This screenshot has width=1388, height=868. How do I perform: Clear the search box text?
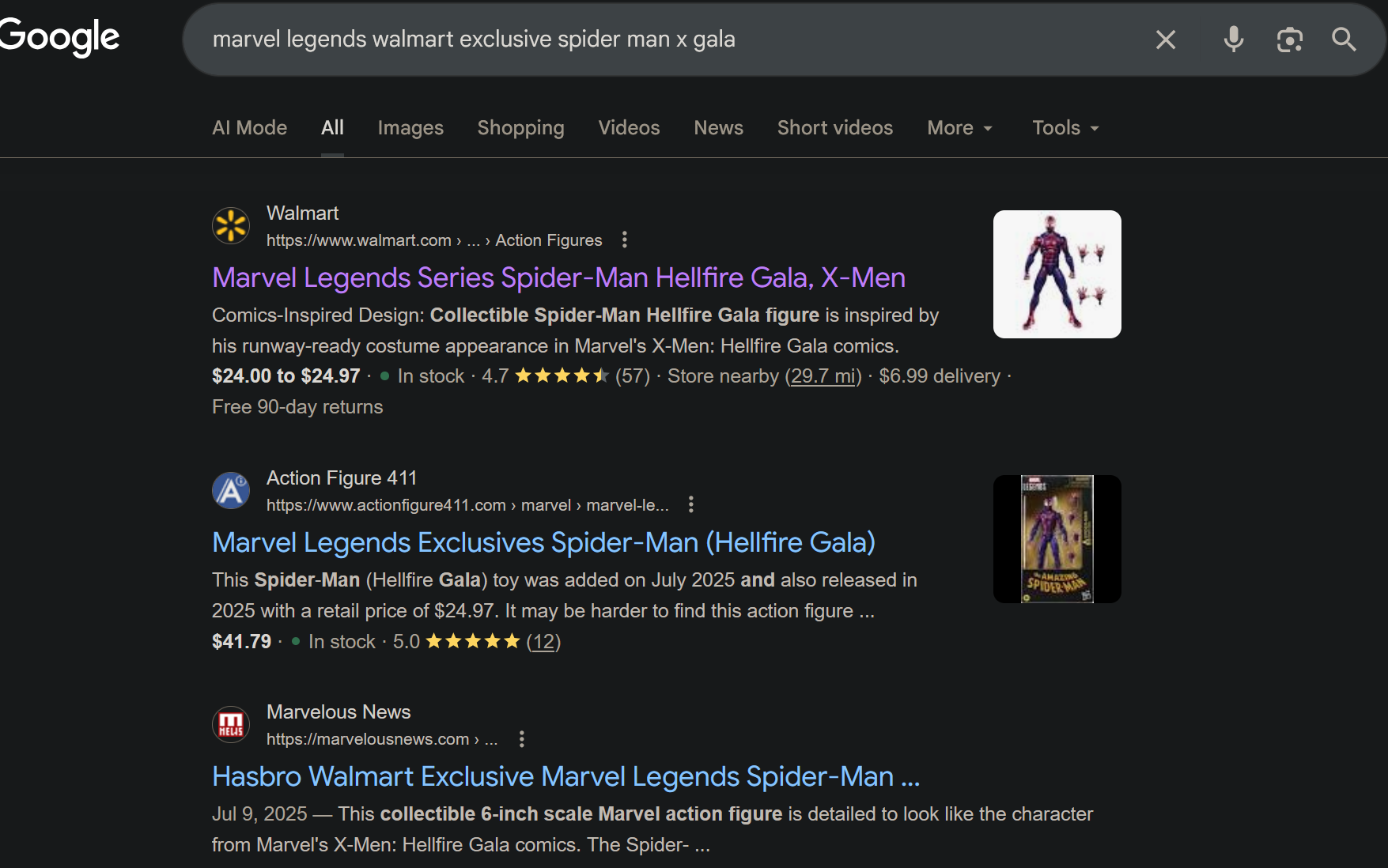[1165, 40]
